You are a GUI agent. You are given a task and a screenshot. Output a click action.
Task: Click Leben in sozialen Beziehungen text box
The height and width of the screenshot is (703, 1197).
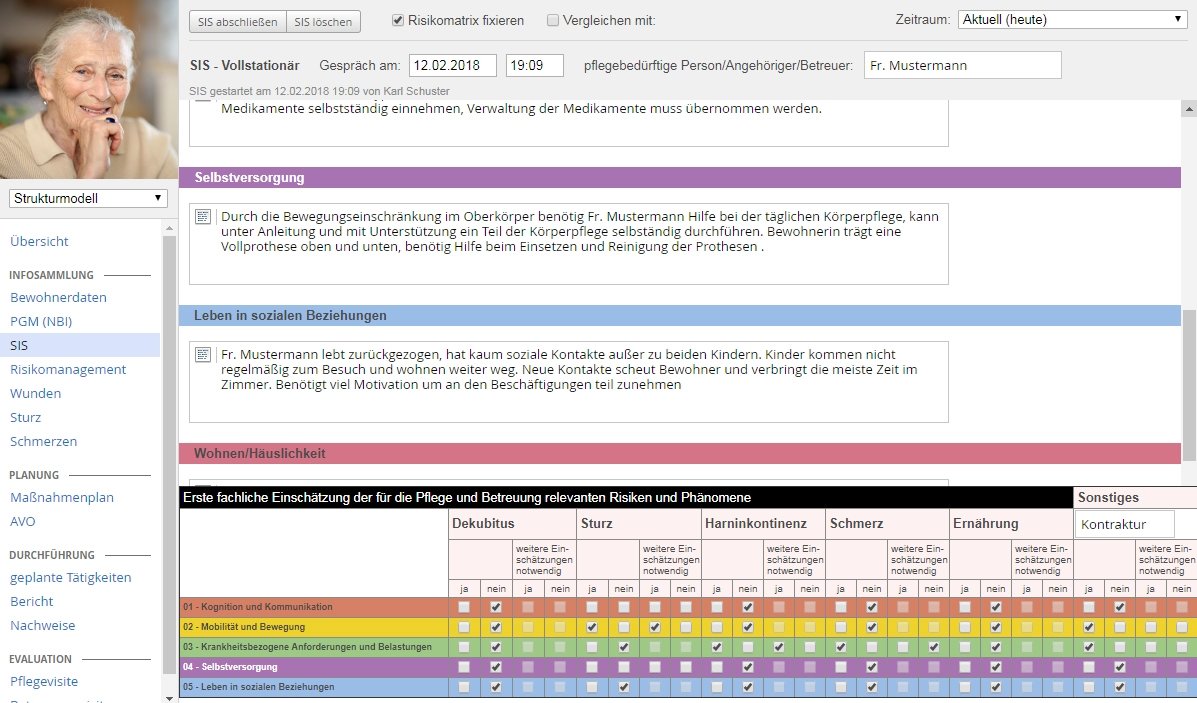click(569, 382)
